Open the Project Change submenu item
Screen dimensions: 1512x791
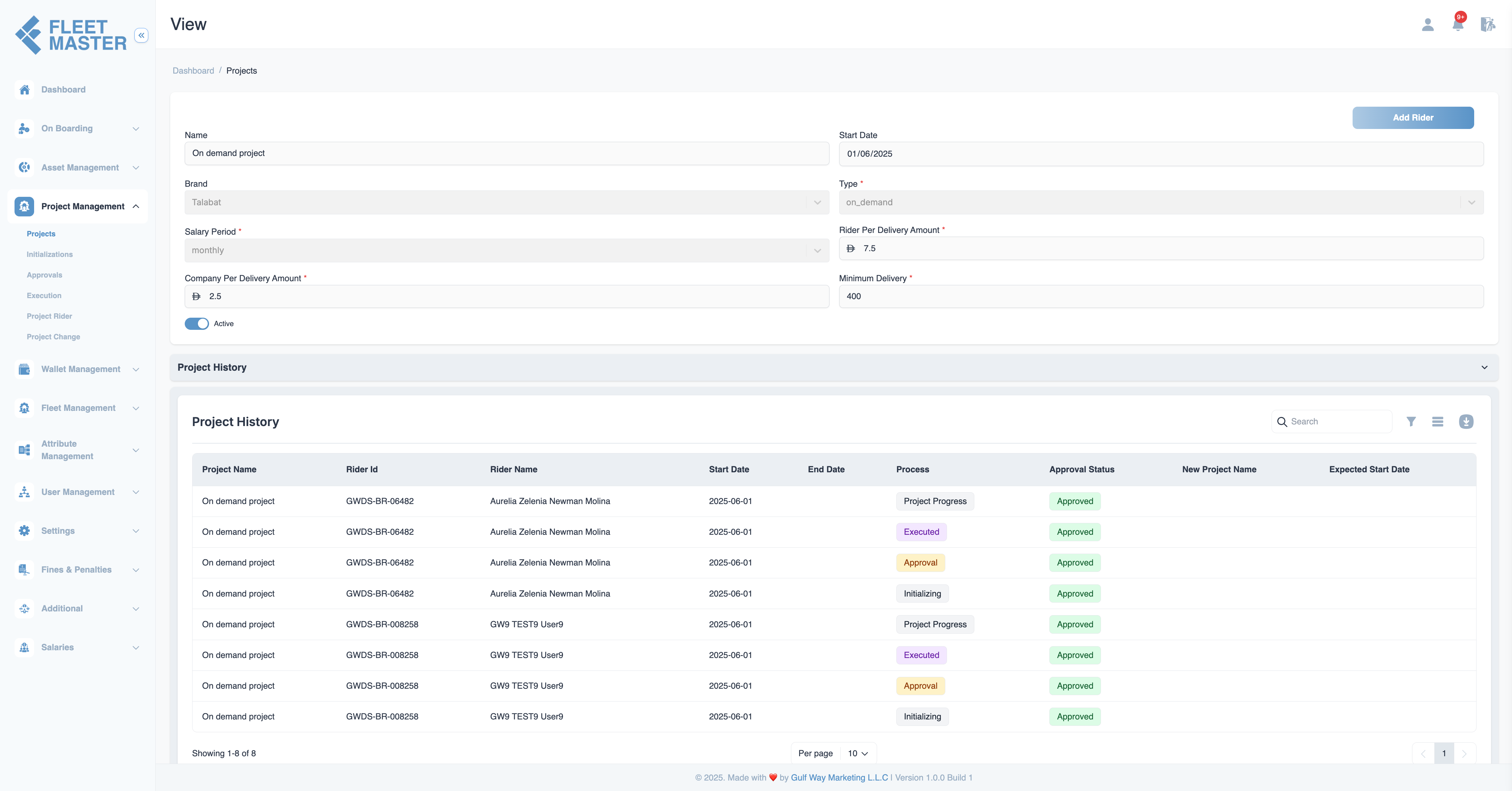[x=53, y=336]
